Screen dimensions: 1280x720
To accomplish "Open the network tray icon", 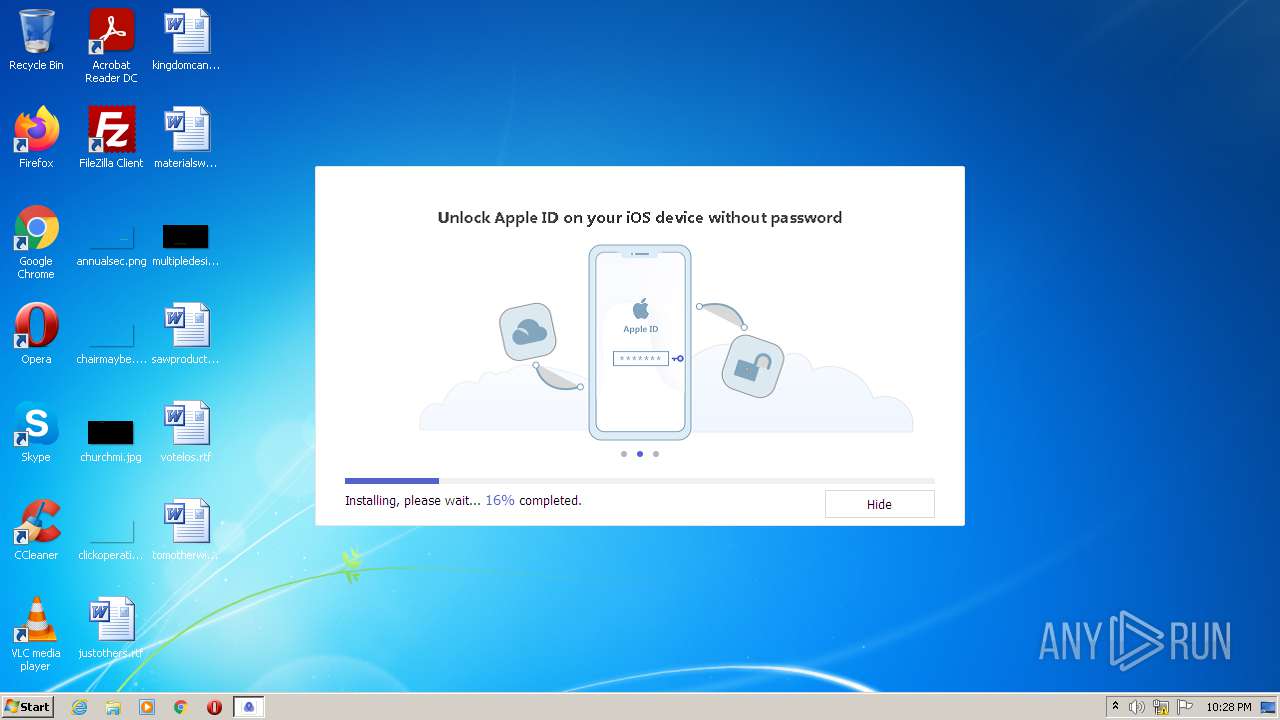I will click(x=1161, y=707).
